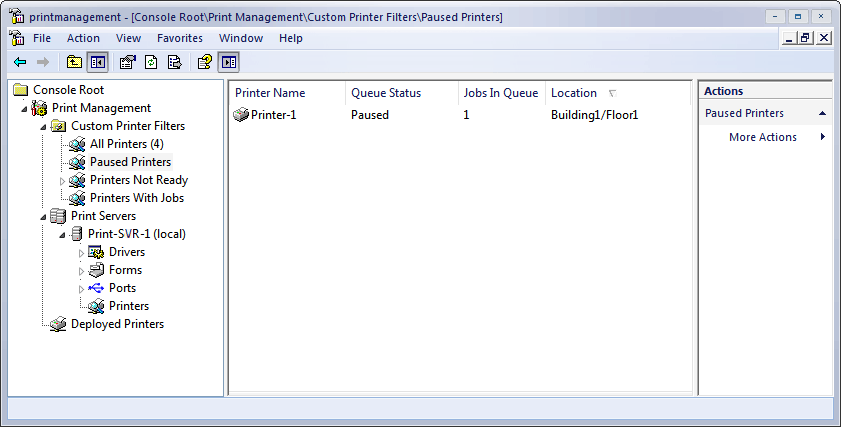
Task: Select Print-SVR-1 (local) server
Action: click(x=137, y=234)
